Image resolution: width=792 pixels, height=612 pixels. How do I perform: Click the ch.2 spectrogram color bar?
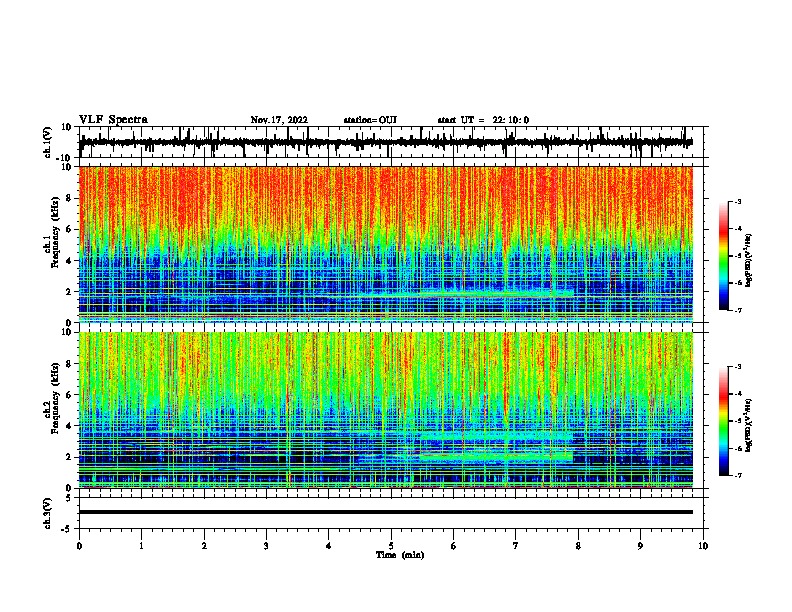point(724,421)
